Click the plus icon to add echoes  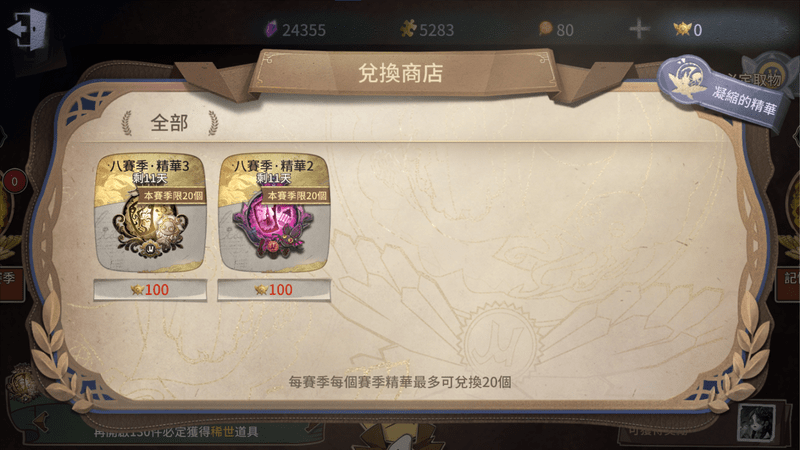point(639,29)
